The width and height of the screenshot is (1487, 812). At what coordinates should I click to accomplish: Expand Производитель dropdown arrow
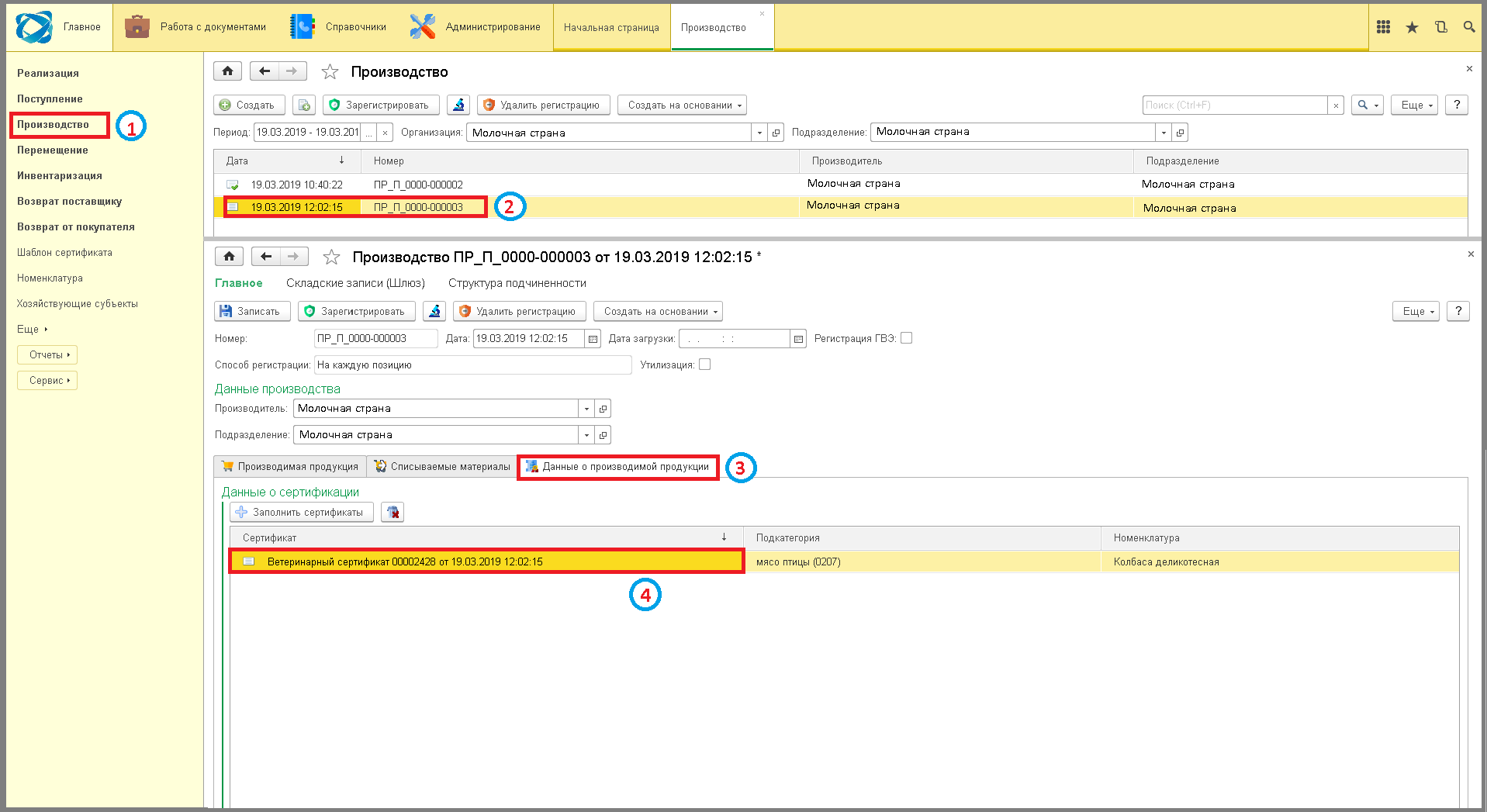(x=586, y=409)
